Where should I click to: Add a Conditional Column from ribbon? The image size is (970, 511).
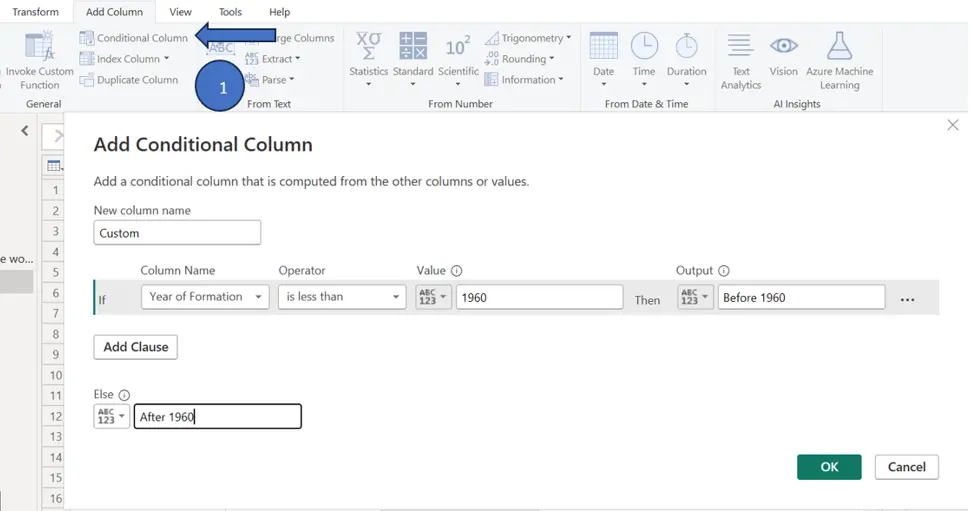click(134, 38)
